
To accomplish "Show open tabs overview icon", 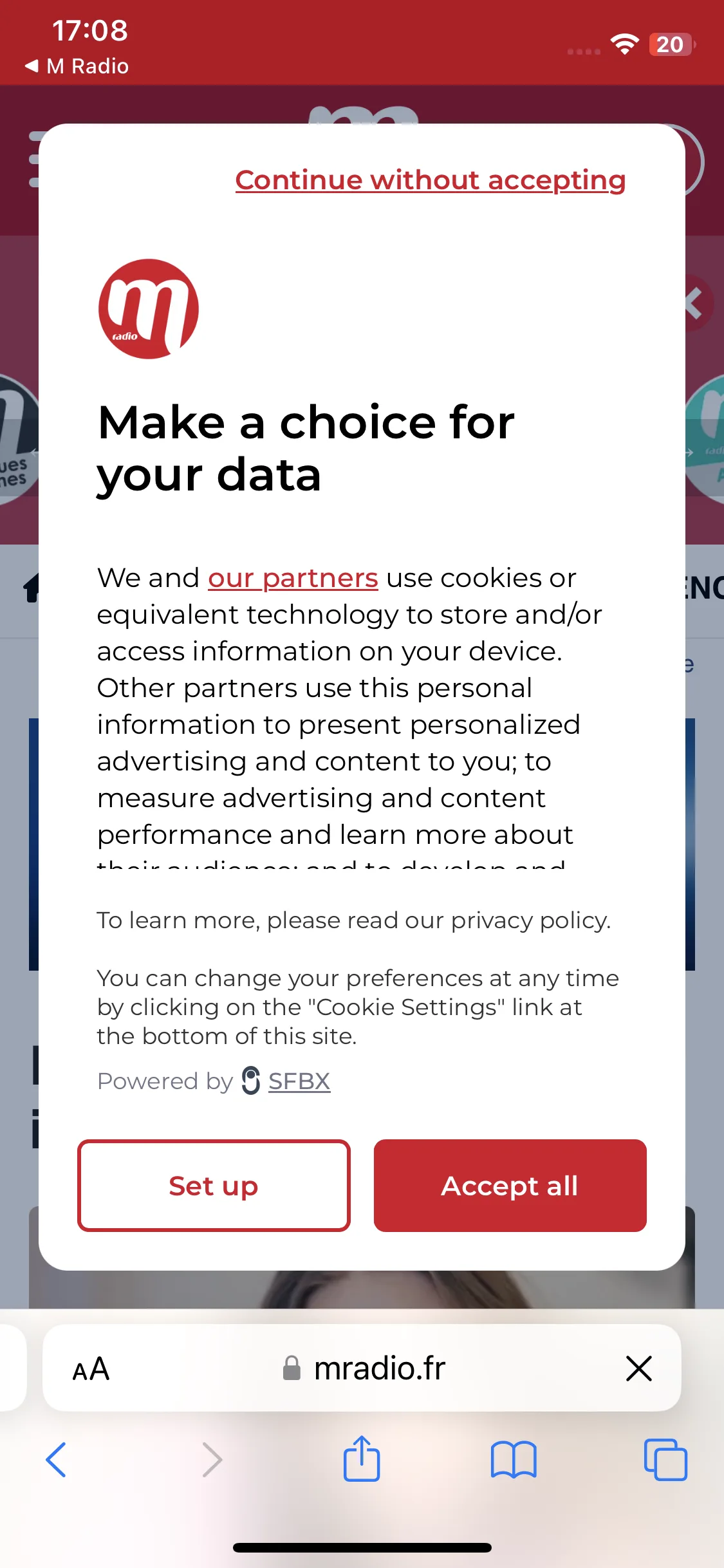I will pos(665,1459).
